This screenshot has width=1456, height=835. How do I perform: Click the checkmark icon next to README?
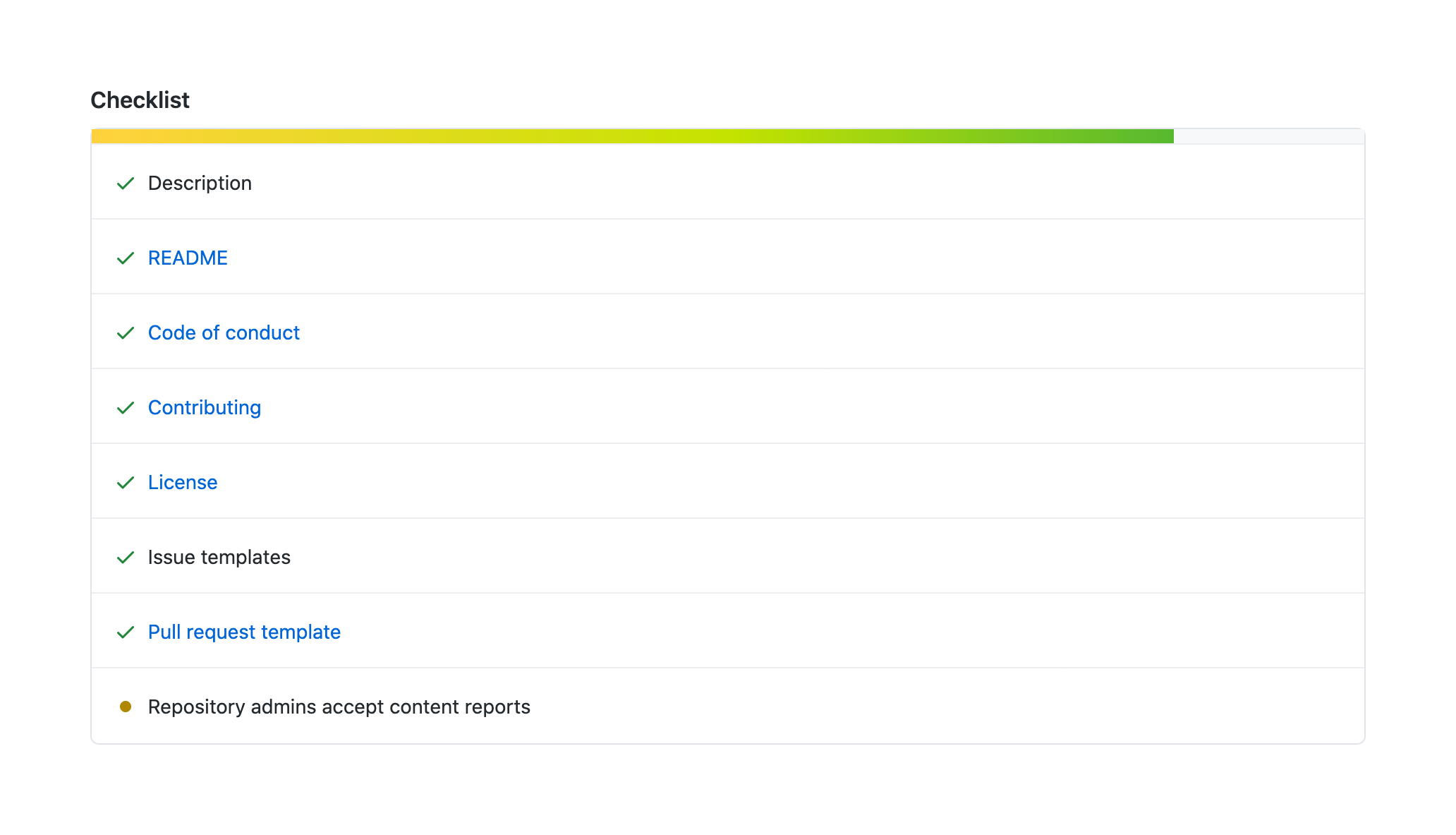click(126, 258)
